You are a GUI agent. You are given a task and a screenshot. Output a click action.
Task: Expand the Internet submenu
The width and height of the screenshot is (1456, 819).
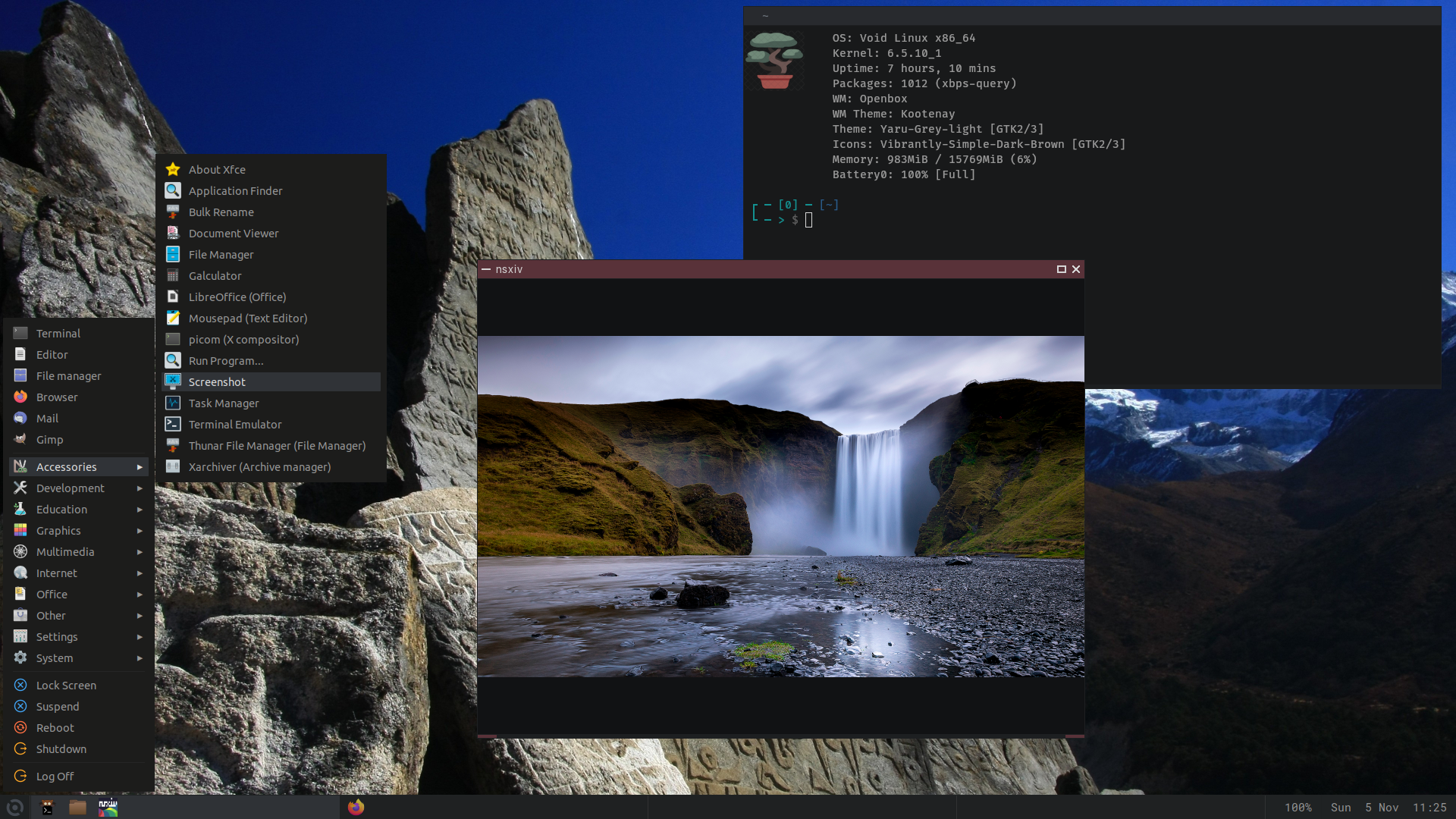pyautogui.click(x=79, y=573)
